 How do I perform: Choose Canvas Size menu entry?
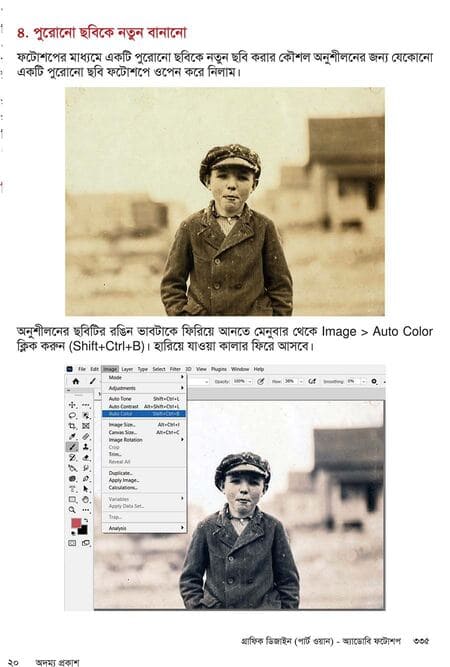(x=144, y=432)
